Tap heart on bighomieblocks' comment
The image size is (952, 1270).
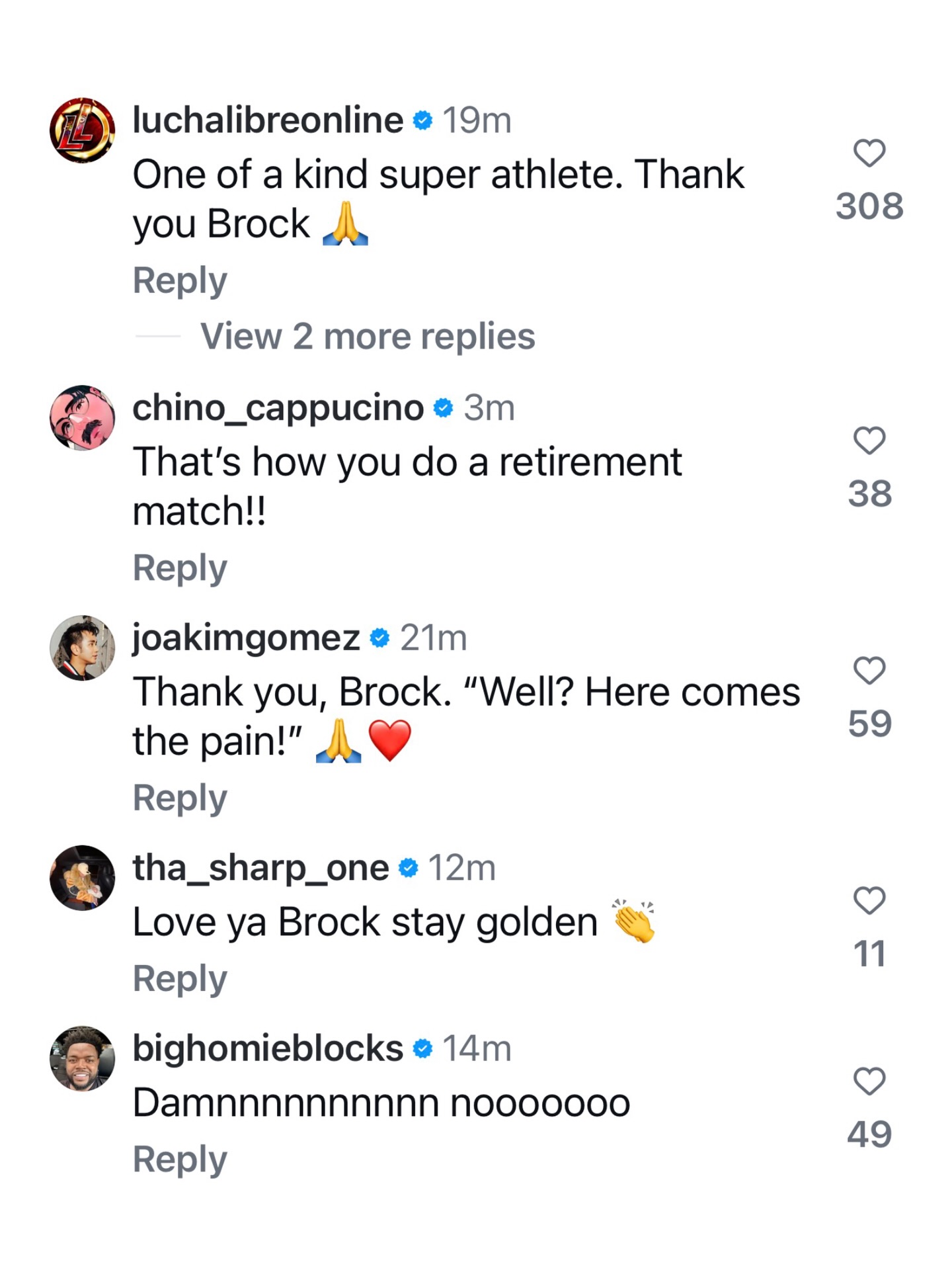(x=869, y=1081)
